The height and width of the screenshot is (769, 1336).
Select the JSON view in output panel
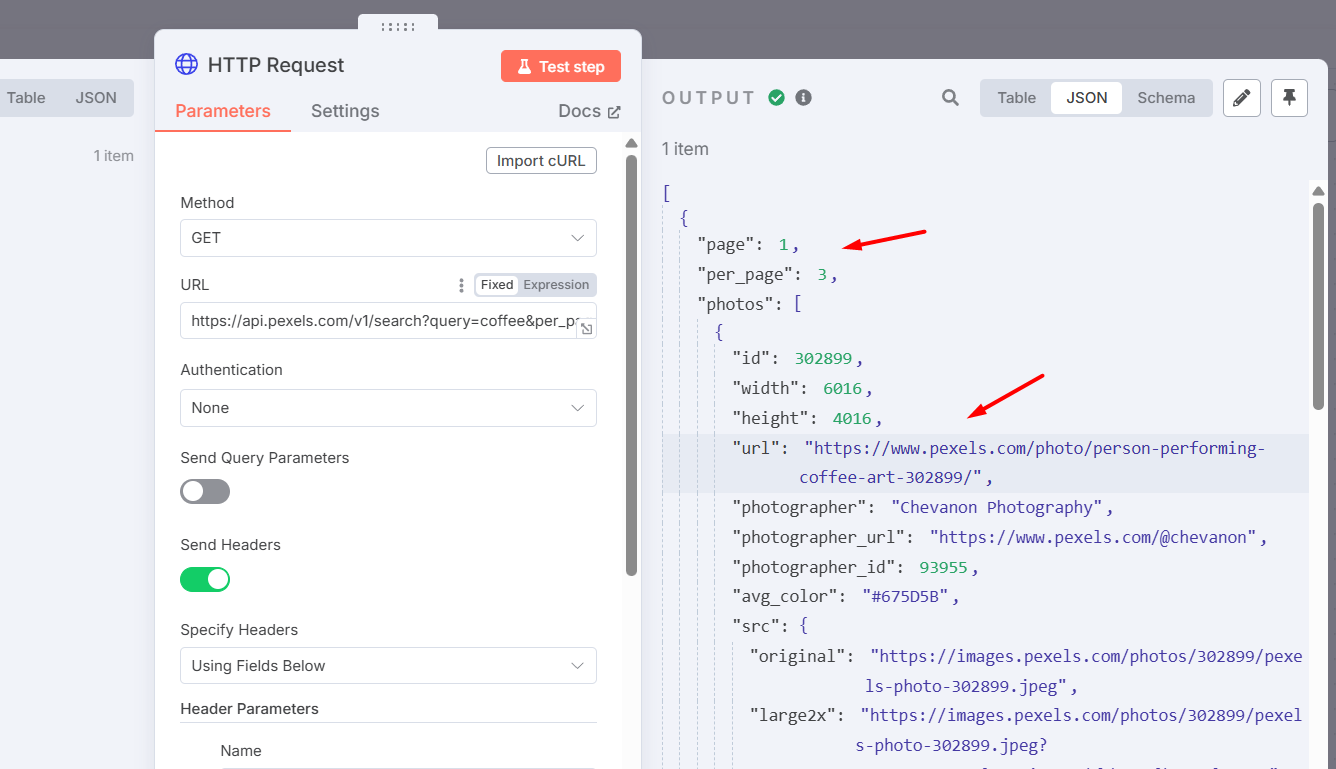[x=1087, y=98]
